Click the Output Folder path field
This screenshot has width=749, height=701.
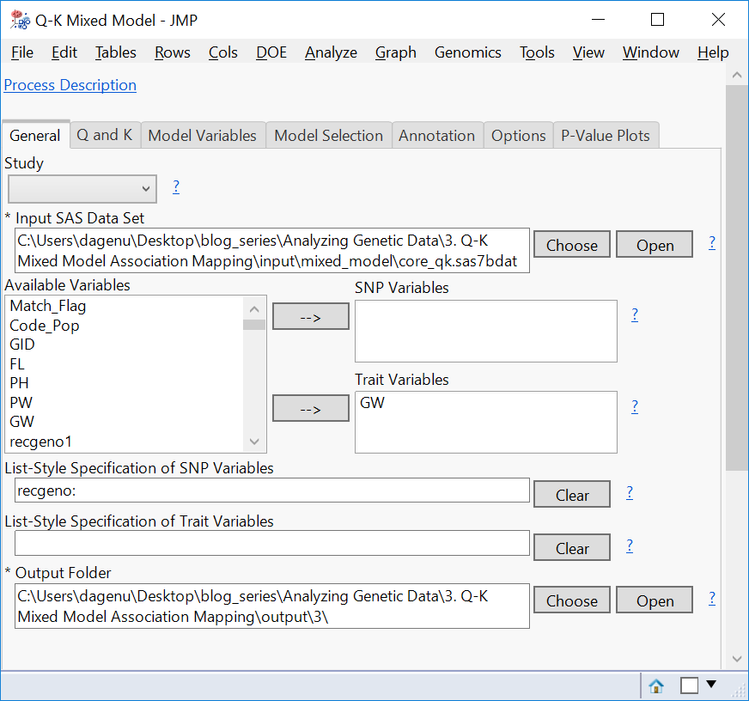point(272,606)
